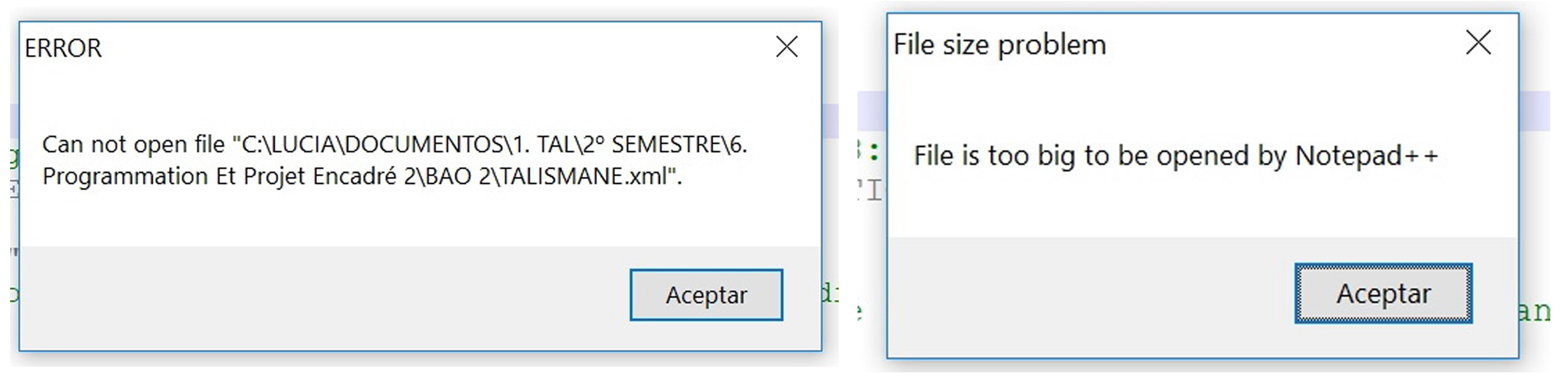Close the ERROR dialog with the X

(x=787, y=46)
